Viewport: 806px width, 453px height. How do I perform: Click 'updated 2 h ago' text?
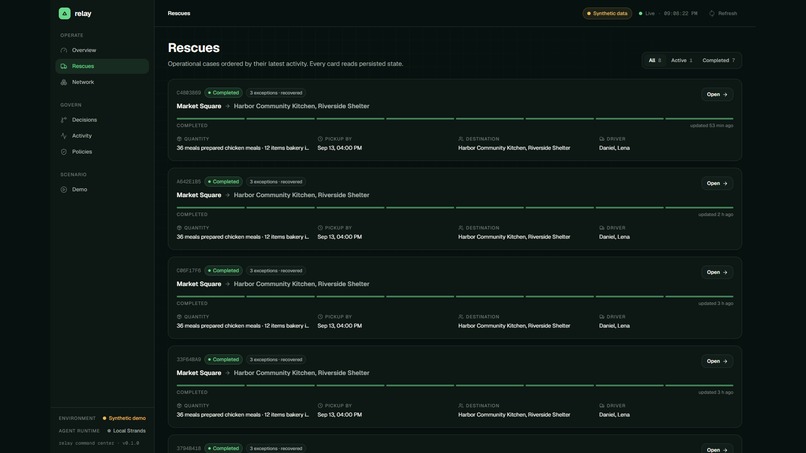point(716,214)
